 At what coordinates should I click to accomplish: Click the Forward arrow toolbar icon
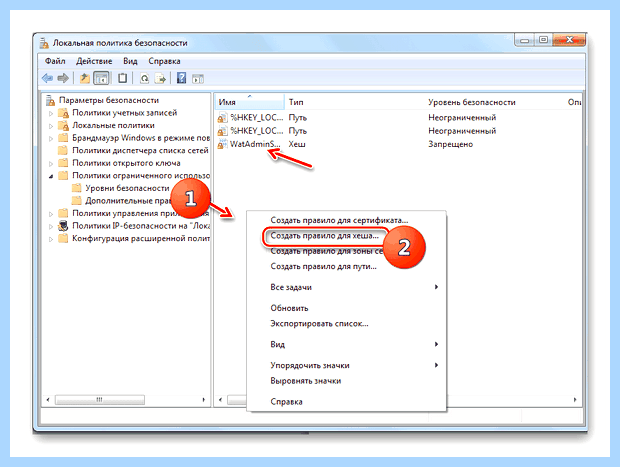(63, 78)
